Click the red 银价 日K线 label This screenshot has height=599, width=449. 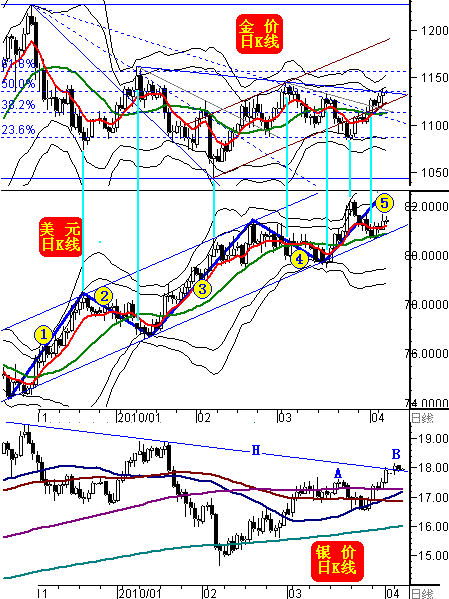pos(337,561)
